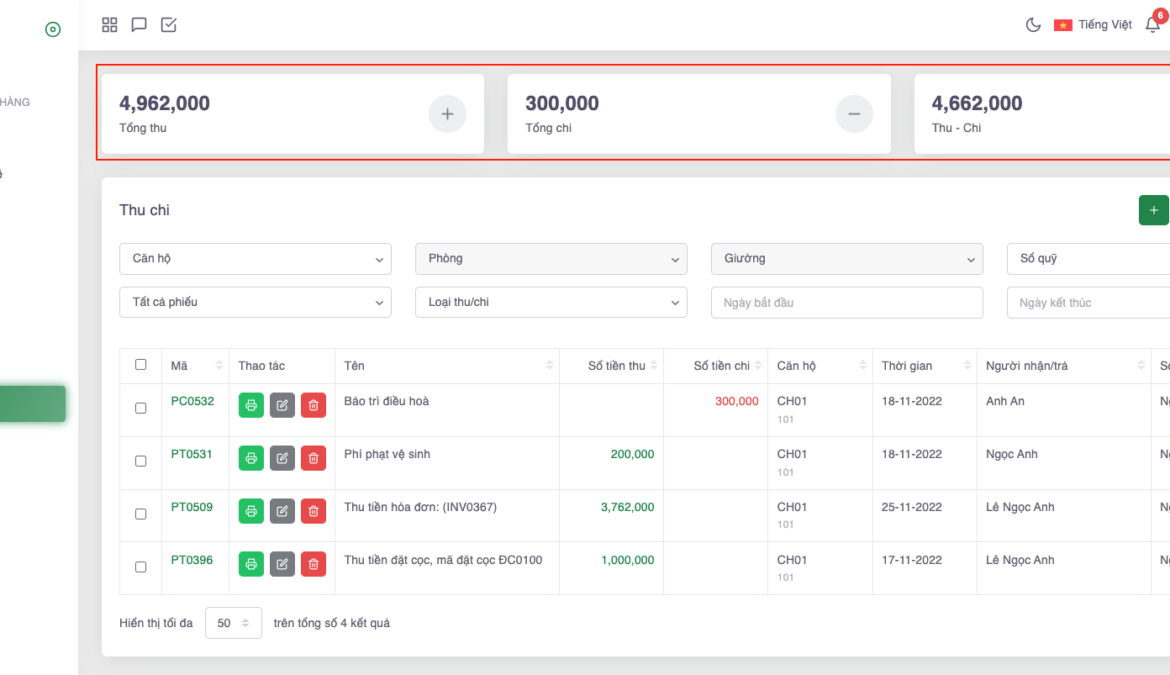
Task: Toggle dark mode moon icon
Action: coord(1033,25)
